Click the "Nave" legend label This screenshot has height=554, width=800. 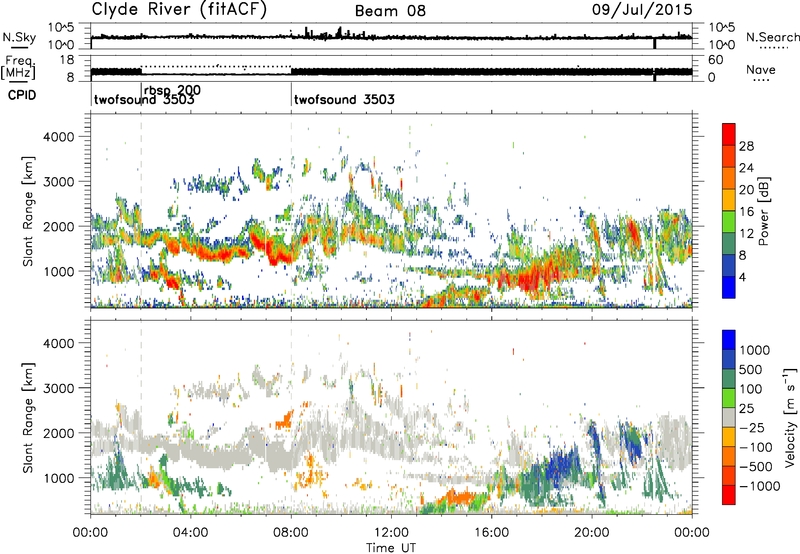tap(761, 70)
